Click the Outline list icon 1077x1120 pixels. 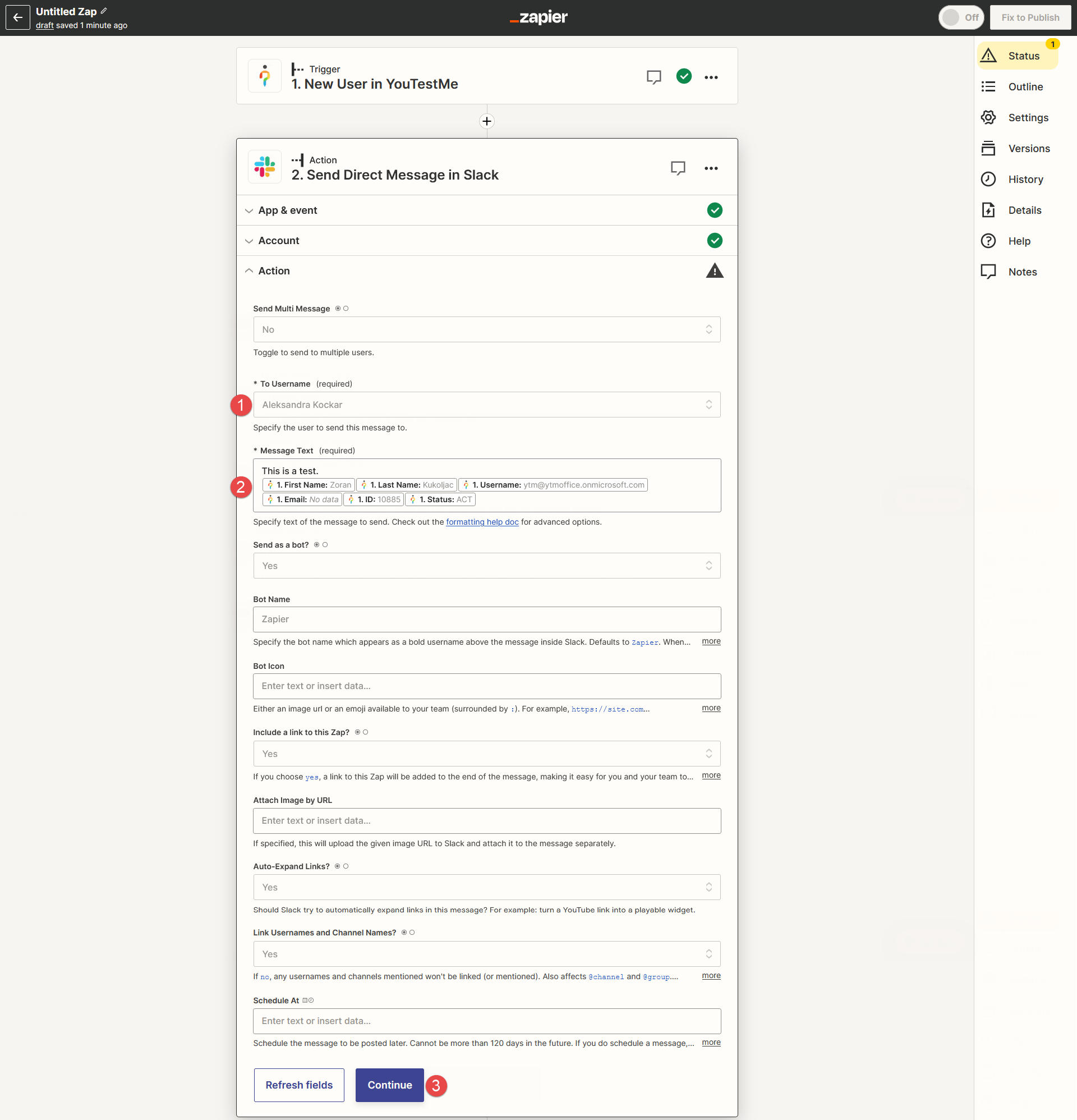point(988,86)
